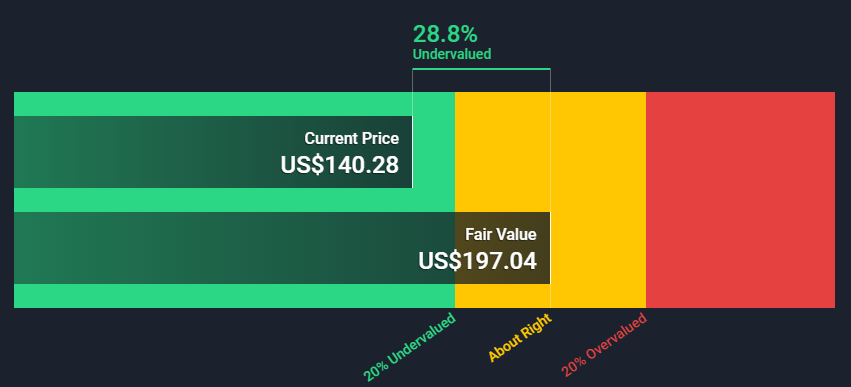
Task: Click the US$197.04 fair value amount
Action: pyautogui.click(x=478, y=261)
